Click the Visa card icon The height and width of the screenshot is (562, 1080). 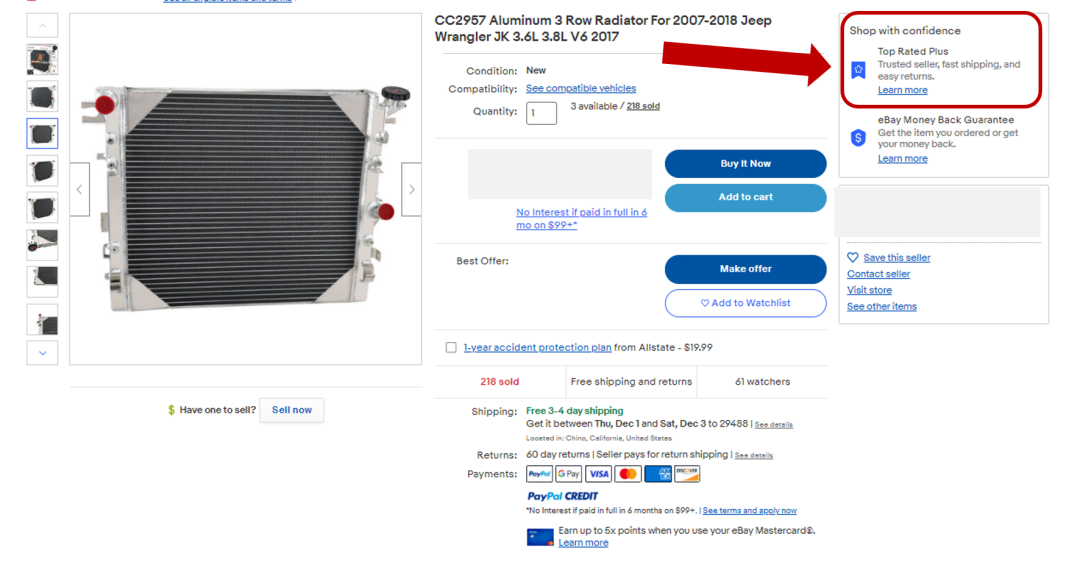tap(598, 474)
